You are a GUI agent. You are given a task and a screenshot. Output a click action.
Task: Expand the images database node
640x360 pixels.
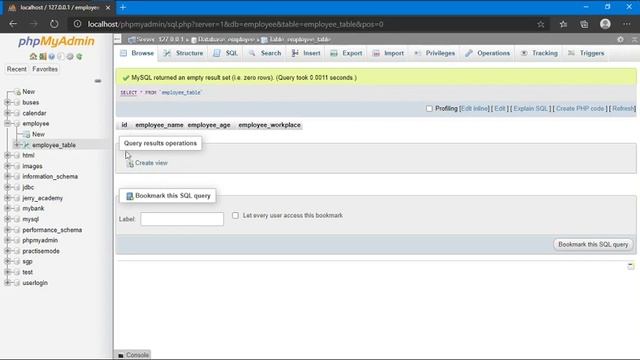[x=7, y=166]
